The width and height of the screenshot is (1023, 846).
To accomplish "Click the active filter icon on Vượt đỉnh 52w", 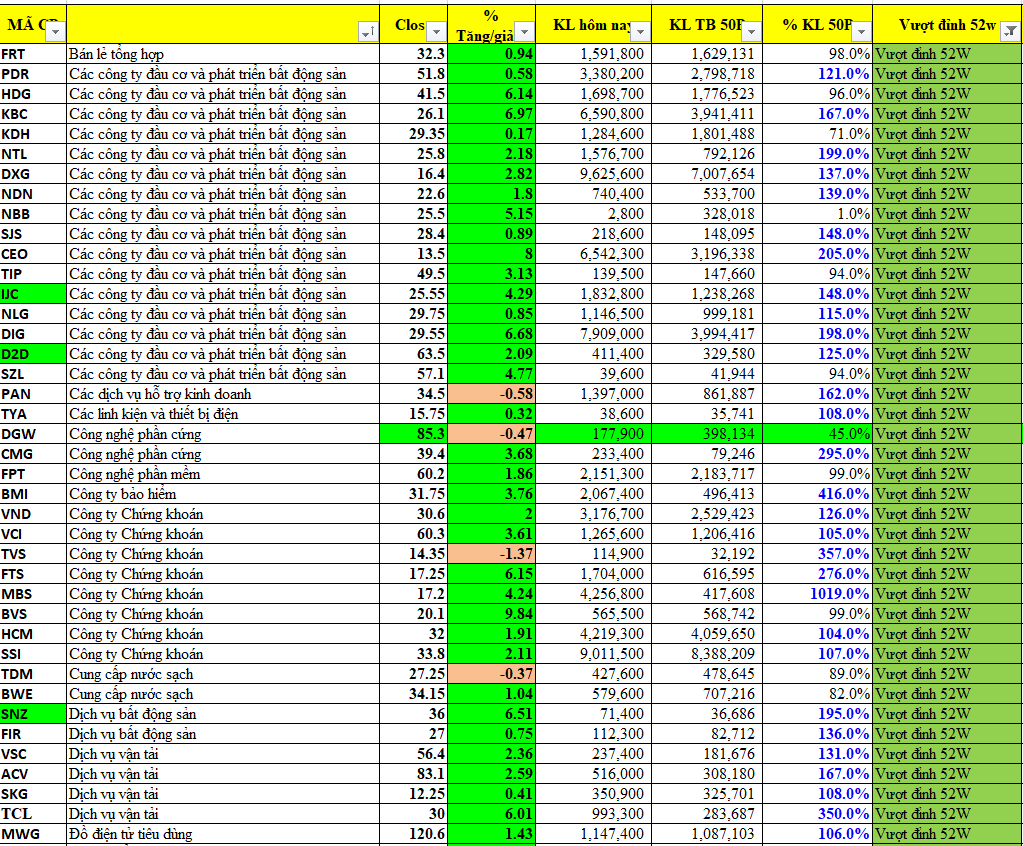I will [x=1010, y=33].
